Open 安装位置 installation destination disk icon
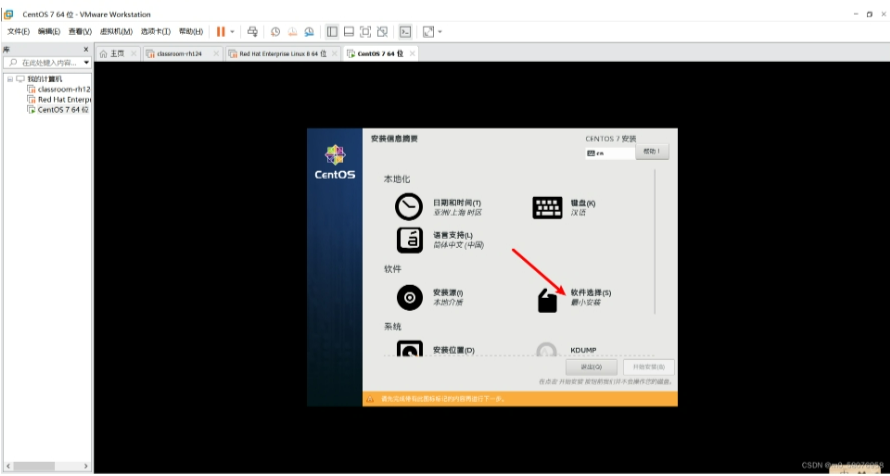Viewport: 890px width, 476px height. pos(409,348)
